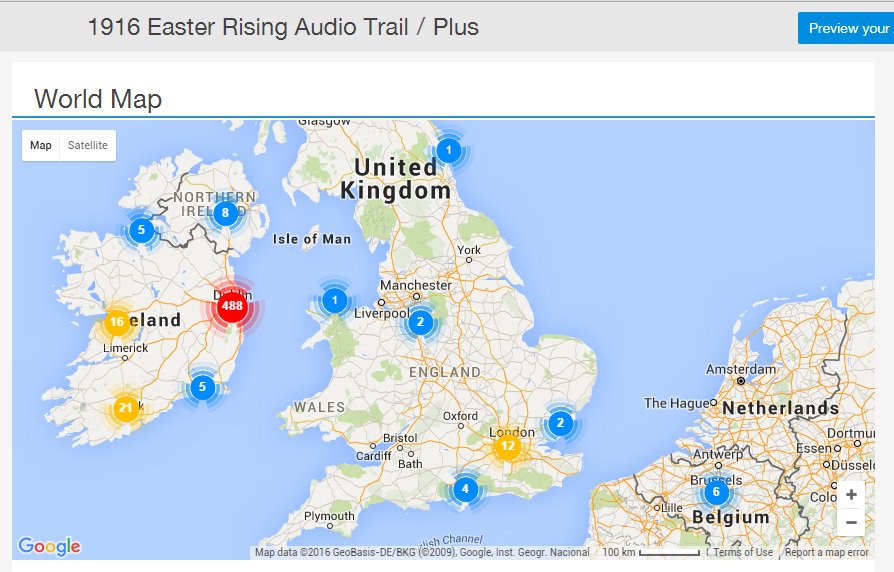894x572 pixels.
Task: Click the Plymouth city label
Action: pyautogui.click(x=329, y=516)
